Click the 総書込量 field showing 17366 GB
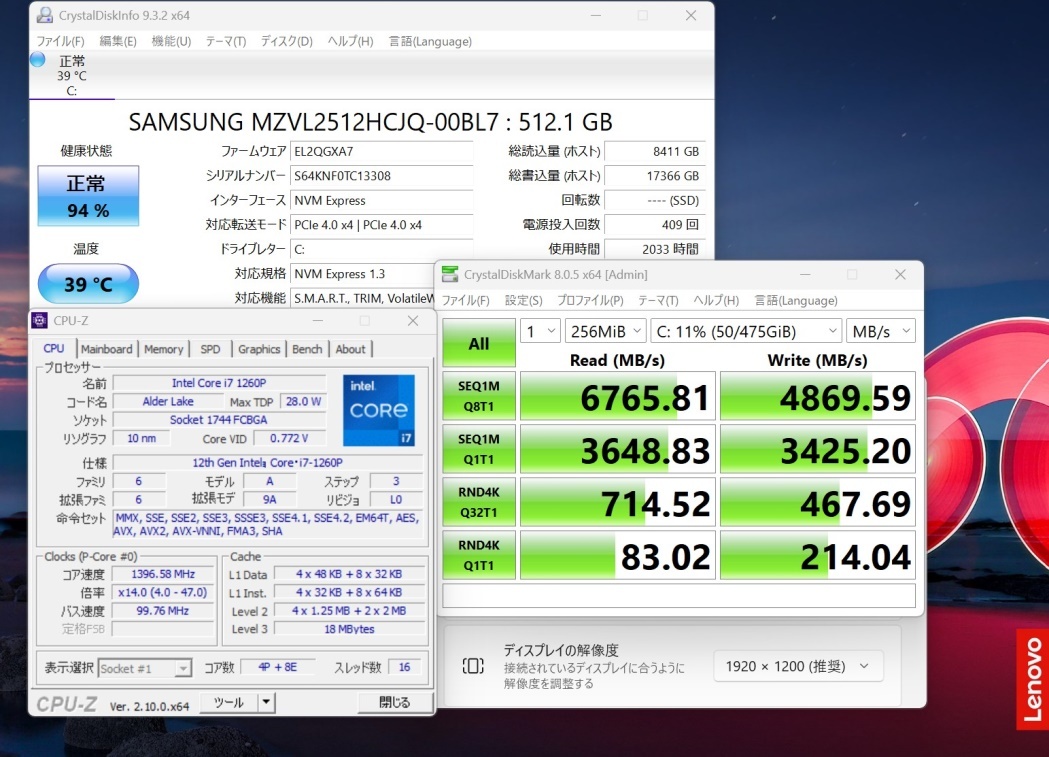This screenshot has height=757, width=1049. click(654, 176)
